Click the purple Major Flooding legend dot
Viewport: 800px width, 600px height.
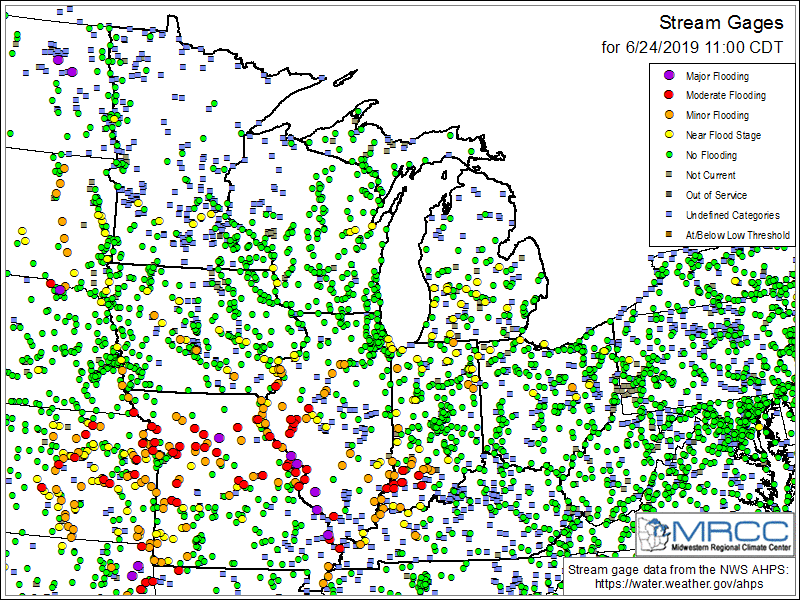click(669, 76)
